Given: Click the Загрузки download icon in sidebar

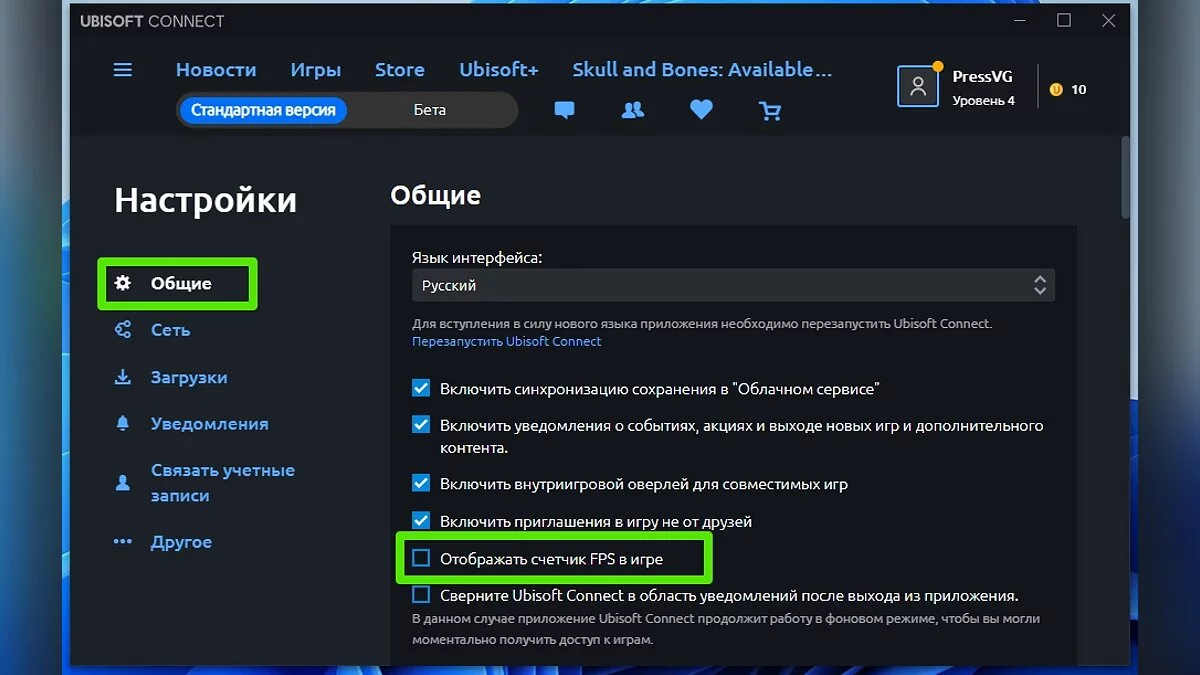Looking at the screenshot, I should (x=123, y=378).
